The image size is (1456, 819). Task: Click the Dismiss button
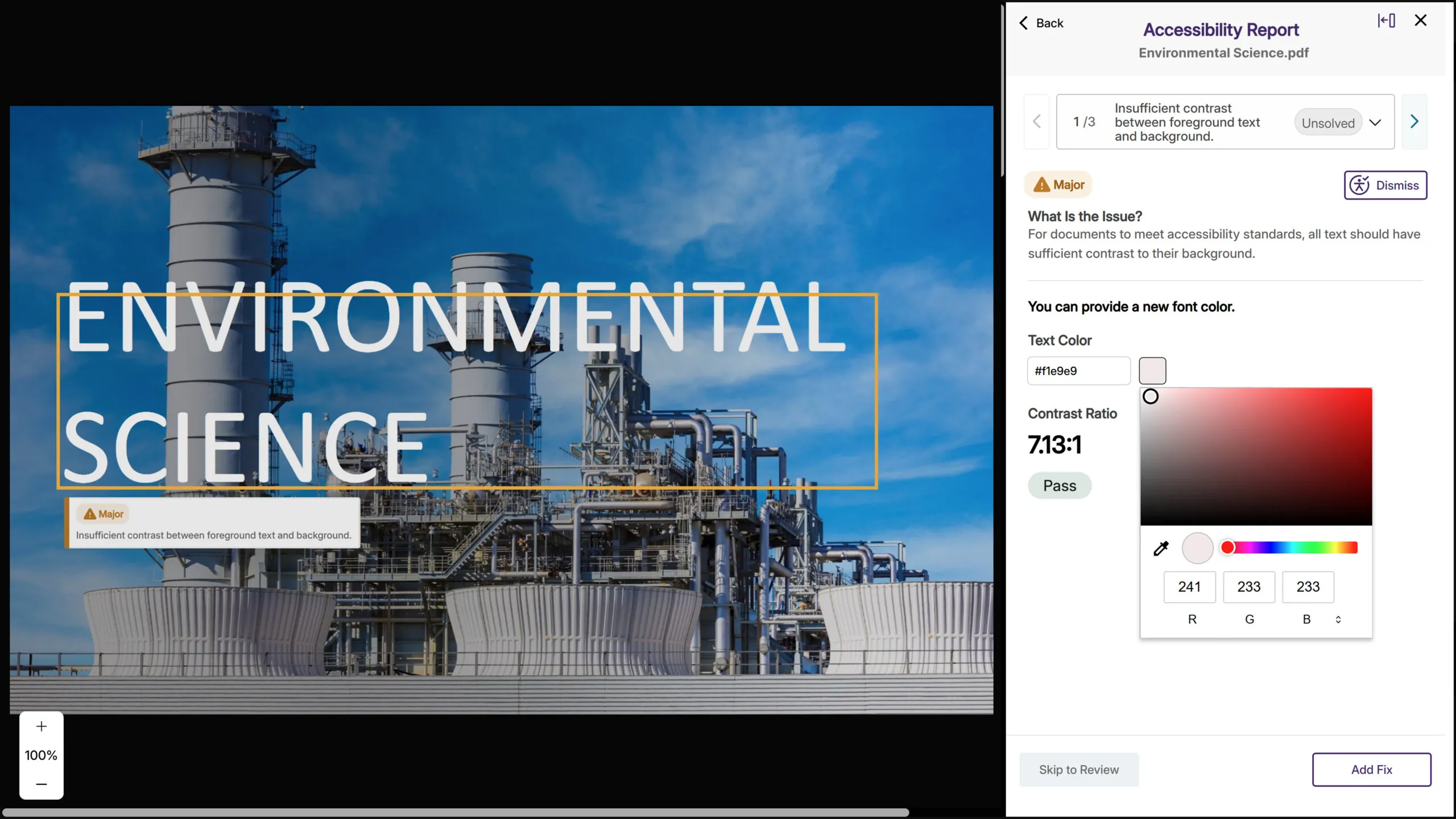(x=1385, y=185)
